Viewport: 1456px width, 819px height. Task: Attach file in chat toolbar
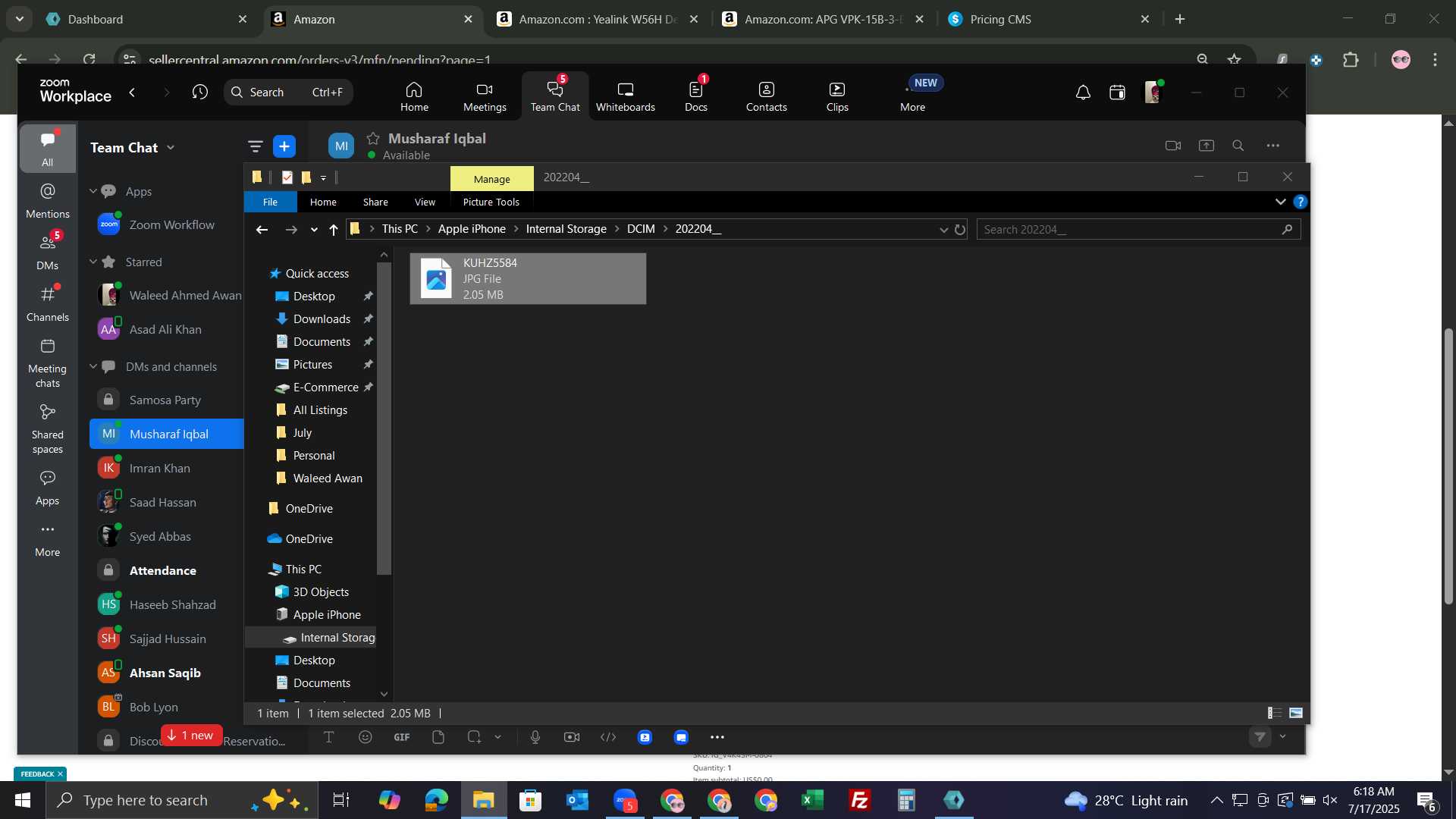[x=438, y=737]
